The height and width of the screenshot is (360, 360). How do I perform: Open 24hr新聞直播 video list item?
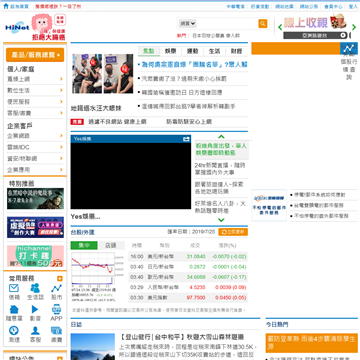click(x=219, y=169)
